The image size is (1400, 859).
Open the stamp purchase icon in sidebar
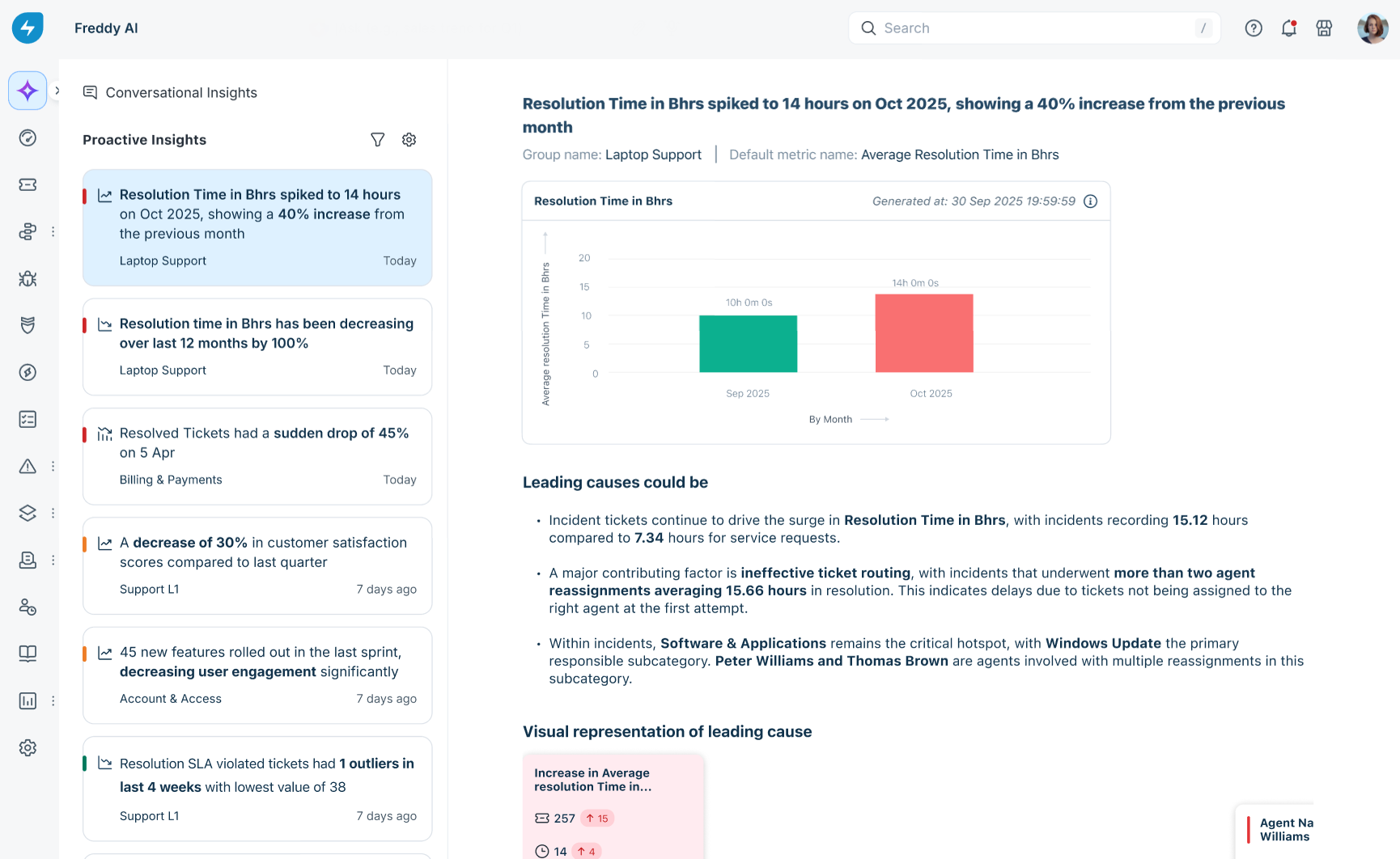[28, 560]
